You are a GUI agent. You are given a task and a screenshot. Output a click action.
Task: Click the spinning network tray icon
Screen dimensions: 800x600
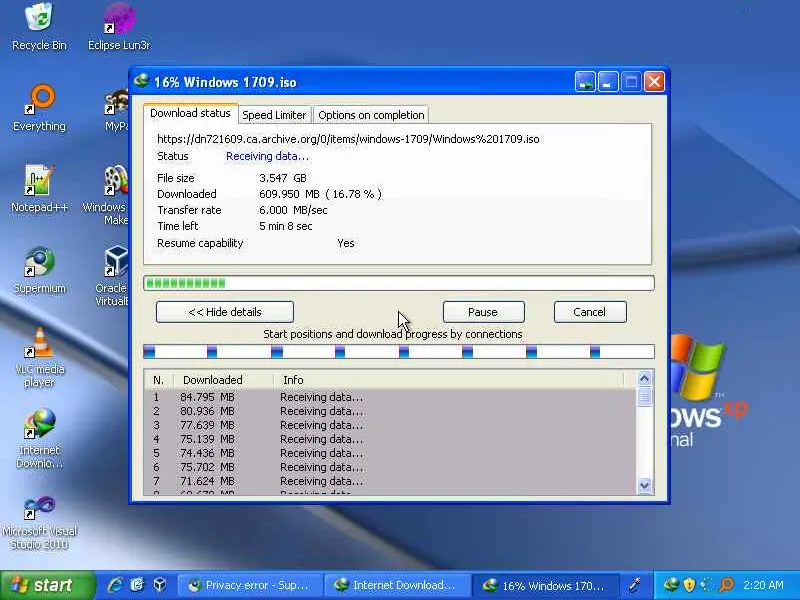707,585
